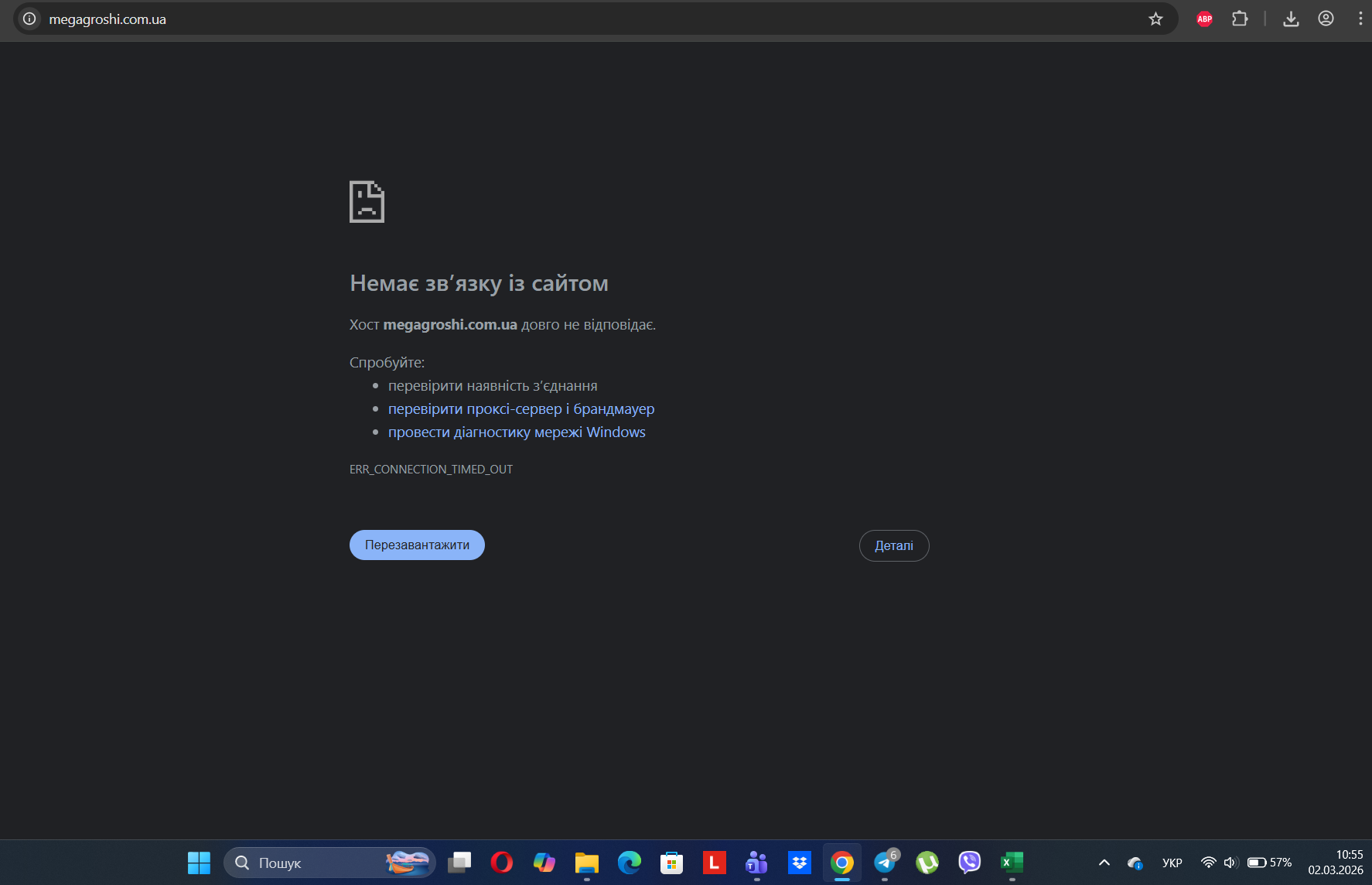Open File Explorer from the taskbar
Screen dimensions: 1372x885
(x=587, y=863)
